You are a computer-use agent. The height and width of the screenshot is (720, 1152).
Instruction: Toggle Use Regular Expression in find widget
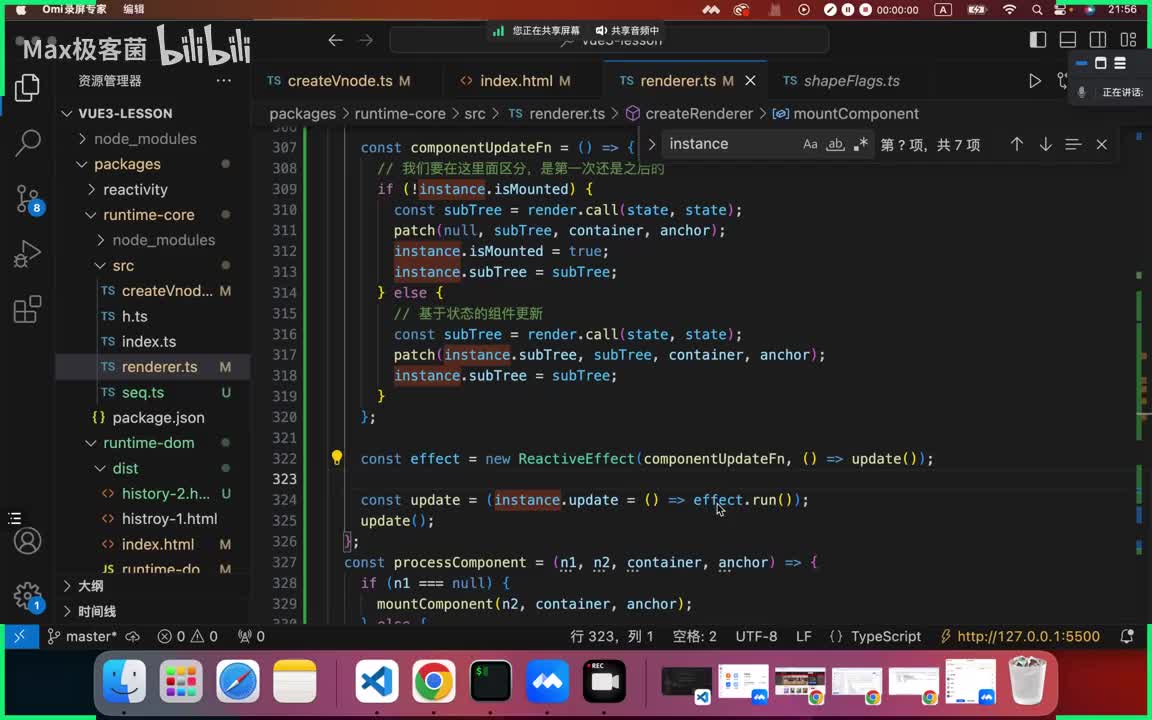[x=860, y=144]
